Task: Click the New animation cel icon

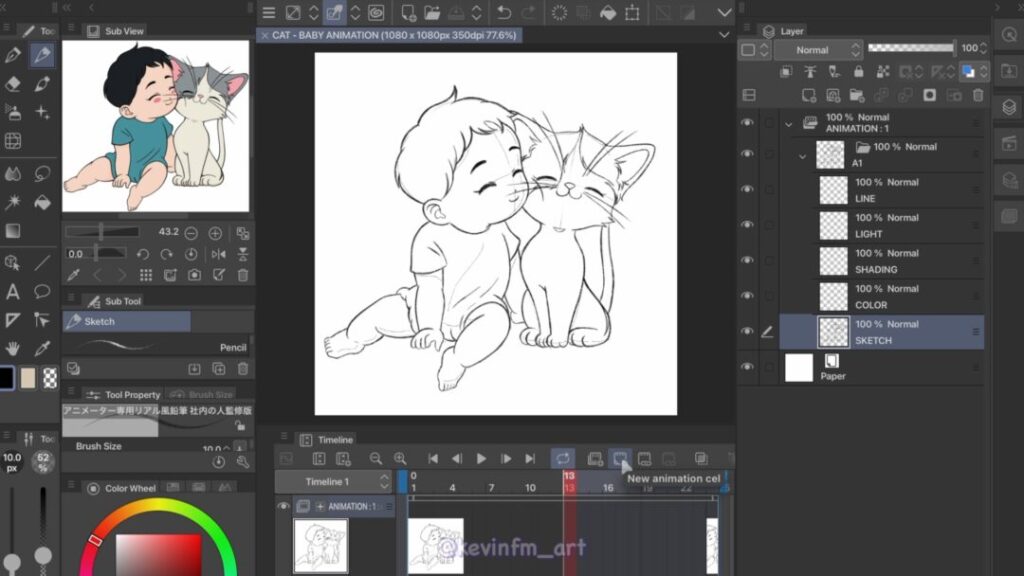Action: (620, 459)
